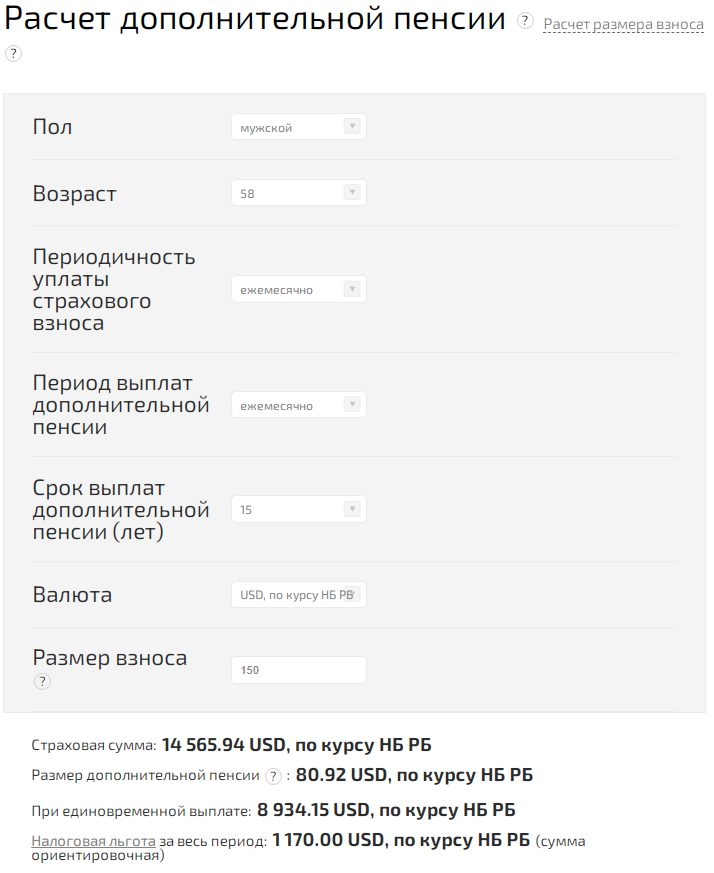Image resolution: width=714 pixels, height=873 pixels.
Task: Click the help icon after 'Размер дополнительной пенсии'
Action: point(273,776)
